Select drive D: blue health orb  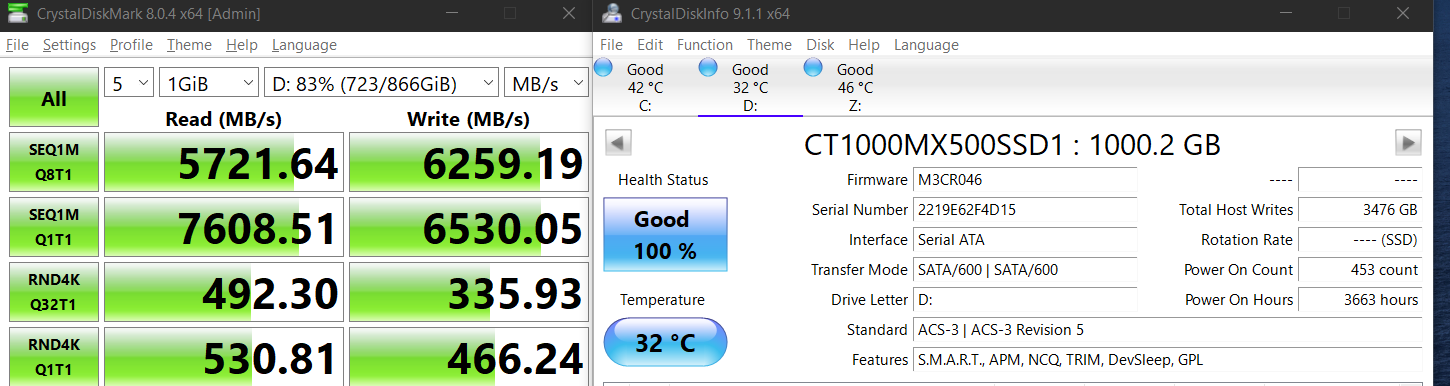click(x=708, y=67)
